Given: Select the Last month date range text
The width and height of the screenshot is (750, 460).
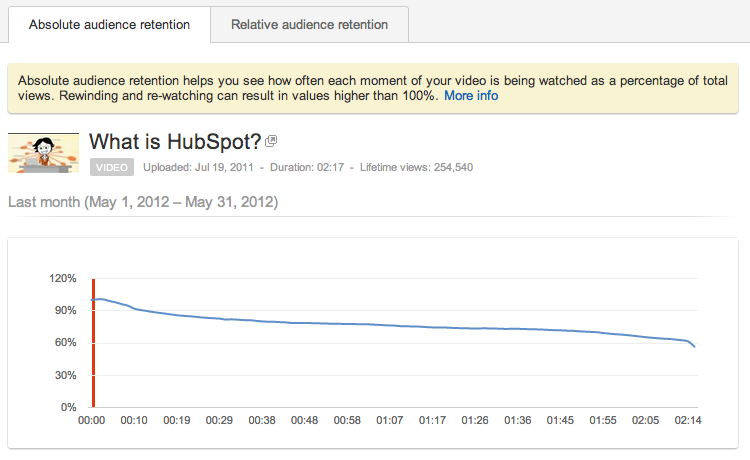Looking at the screenshot, I should (x=143, y=202).
